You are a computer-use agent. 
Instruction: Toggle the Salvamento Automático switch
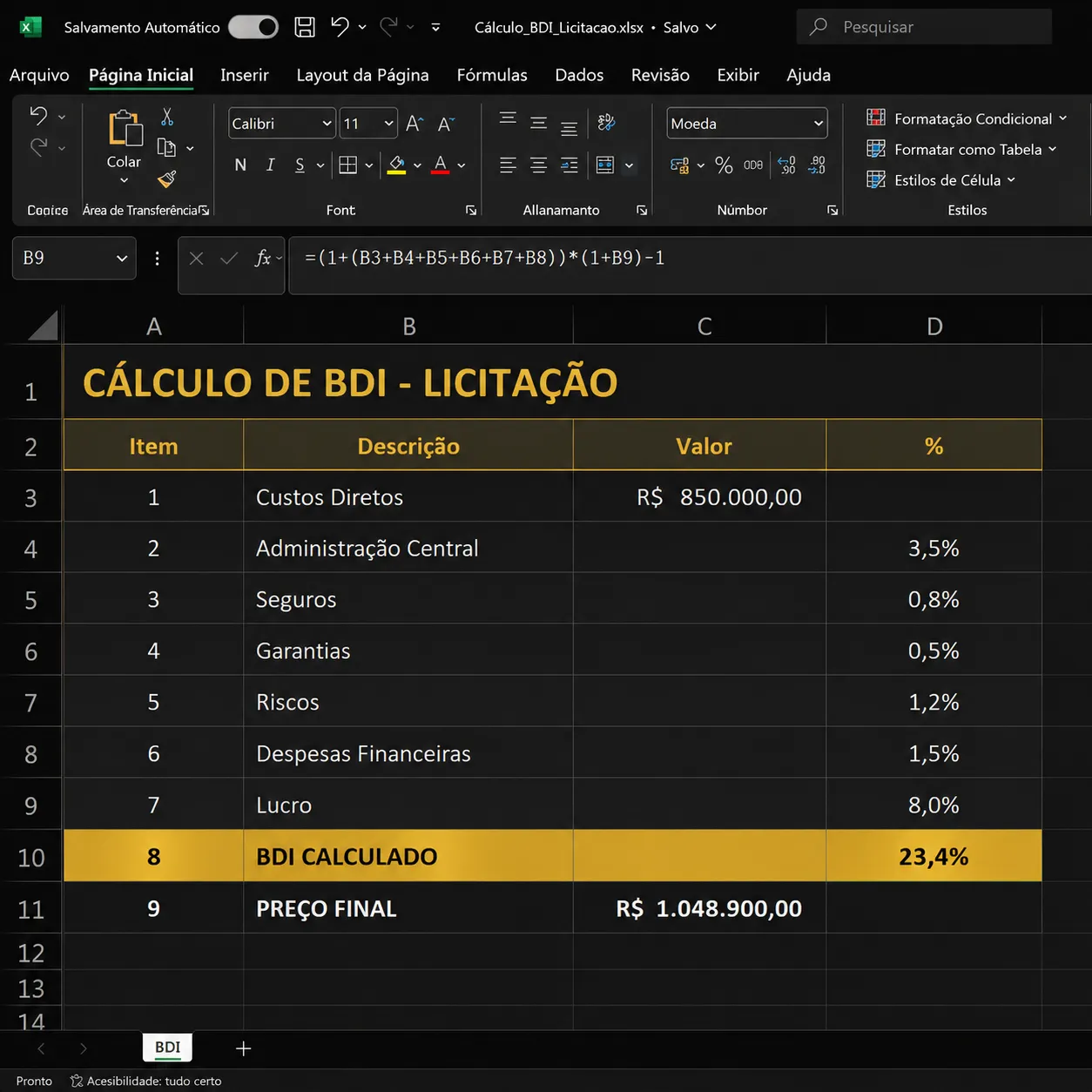point(253,27)
